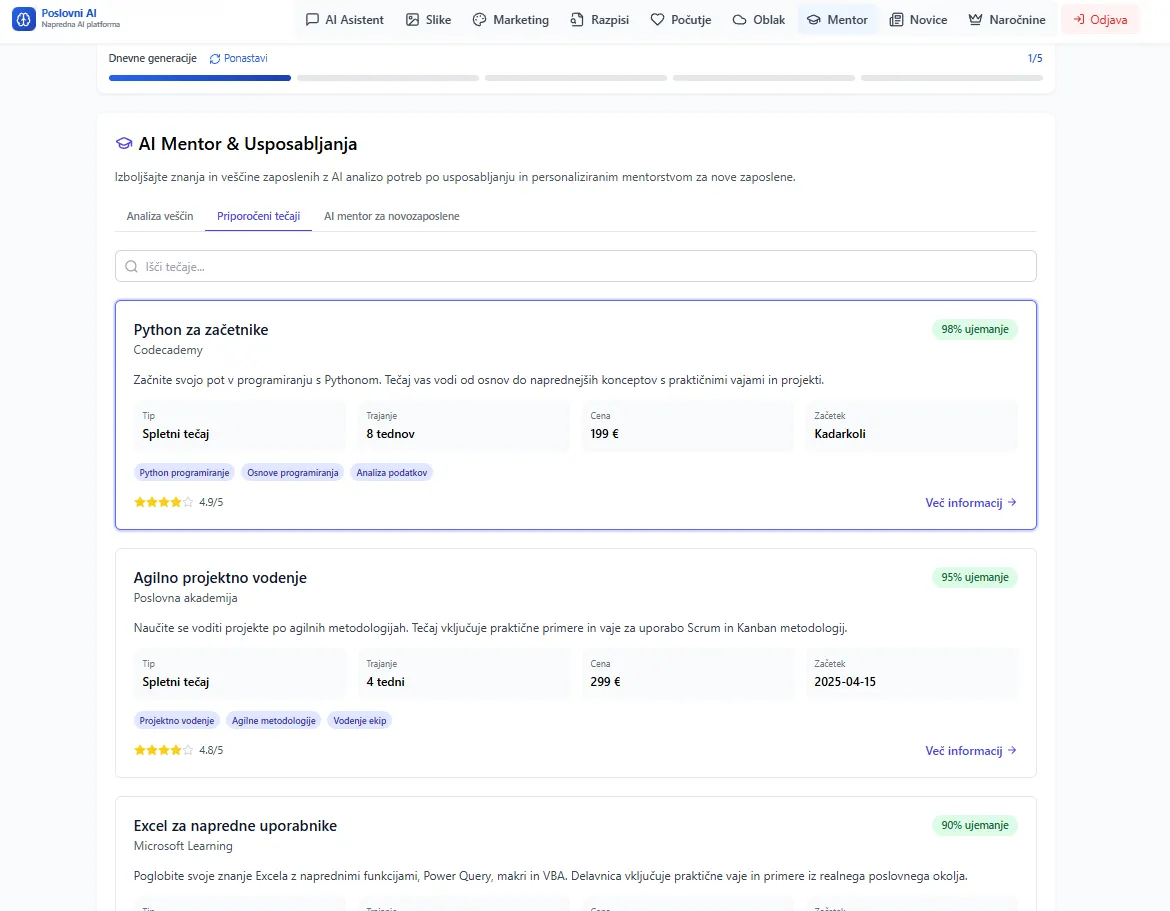Switch to the Analiza veščin tab
Screen dimensions: 1170x911
(160, 216)
